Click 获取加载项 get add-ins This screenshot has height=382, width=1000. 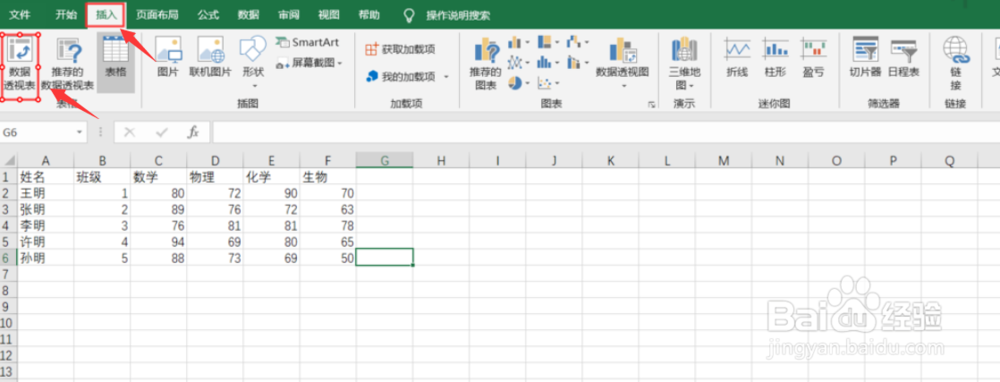tap(401, 50)
